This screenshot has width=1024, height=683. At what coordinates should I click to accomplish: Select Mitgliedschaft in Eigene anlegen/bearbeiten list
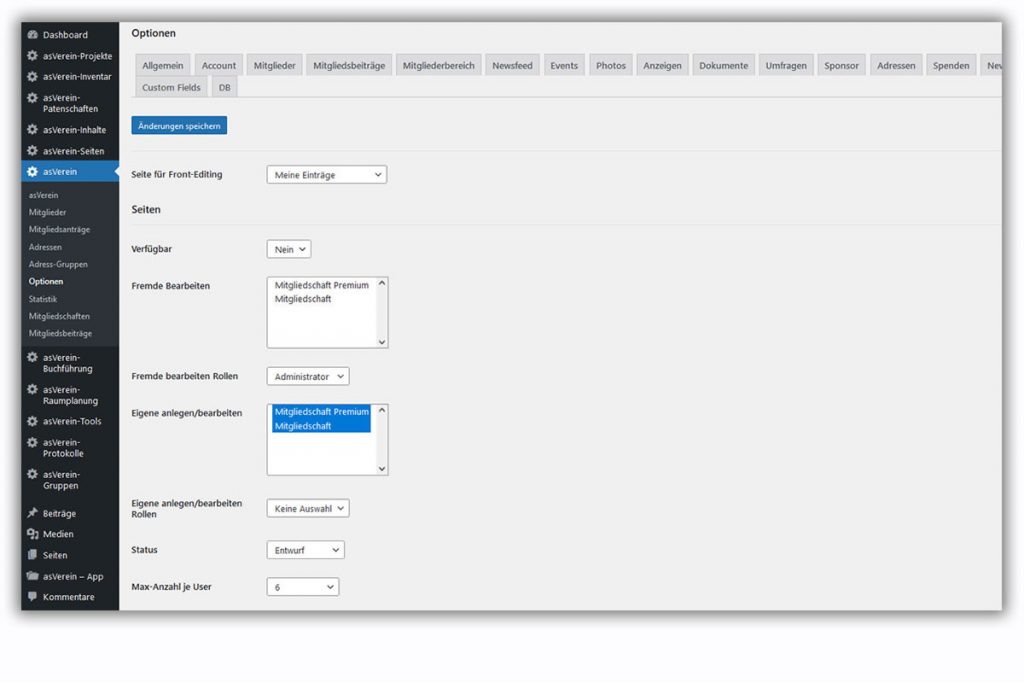coord(321,426)
